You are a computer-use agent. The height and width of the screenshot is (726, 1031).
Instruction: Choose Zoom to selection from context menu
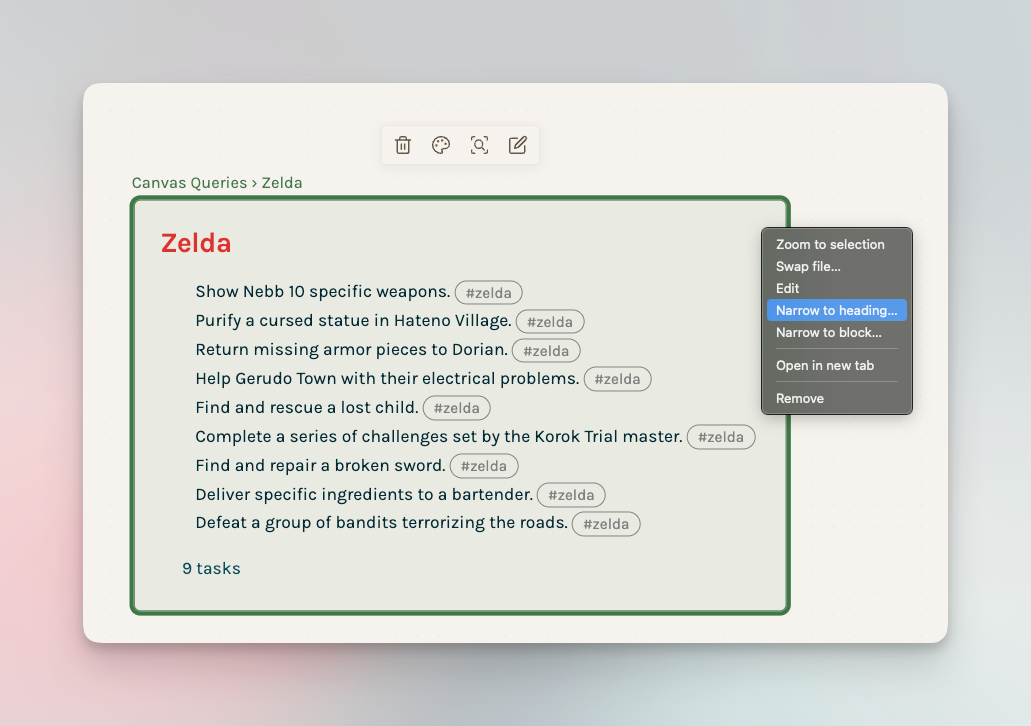(836, 245)
